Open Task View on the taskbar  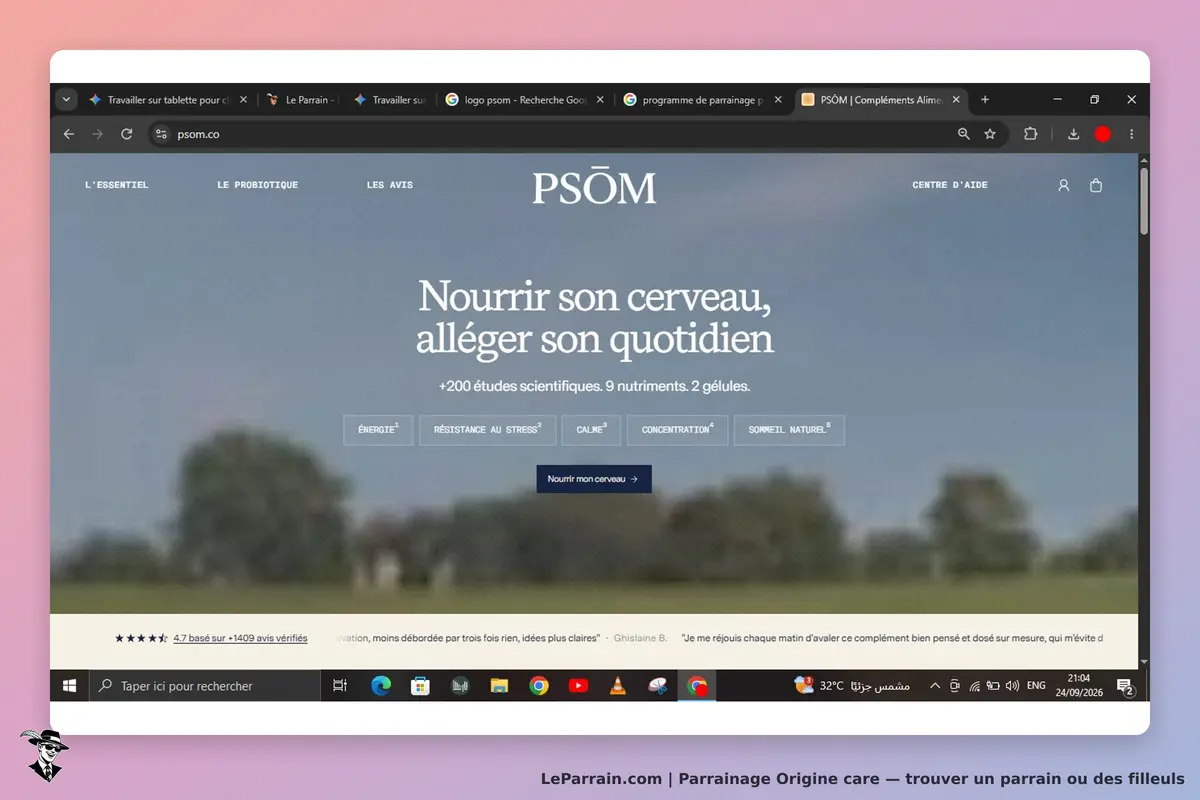point(340,686)
